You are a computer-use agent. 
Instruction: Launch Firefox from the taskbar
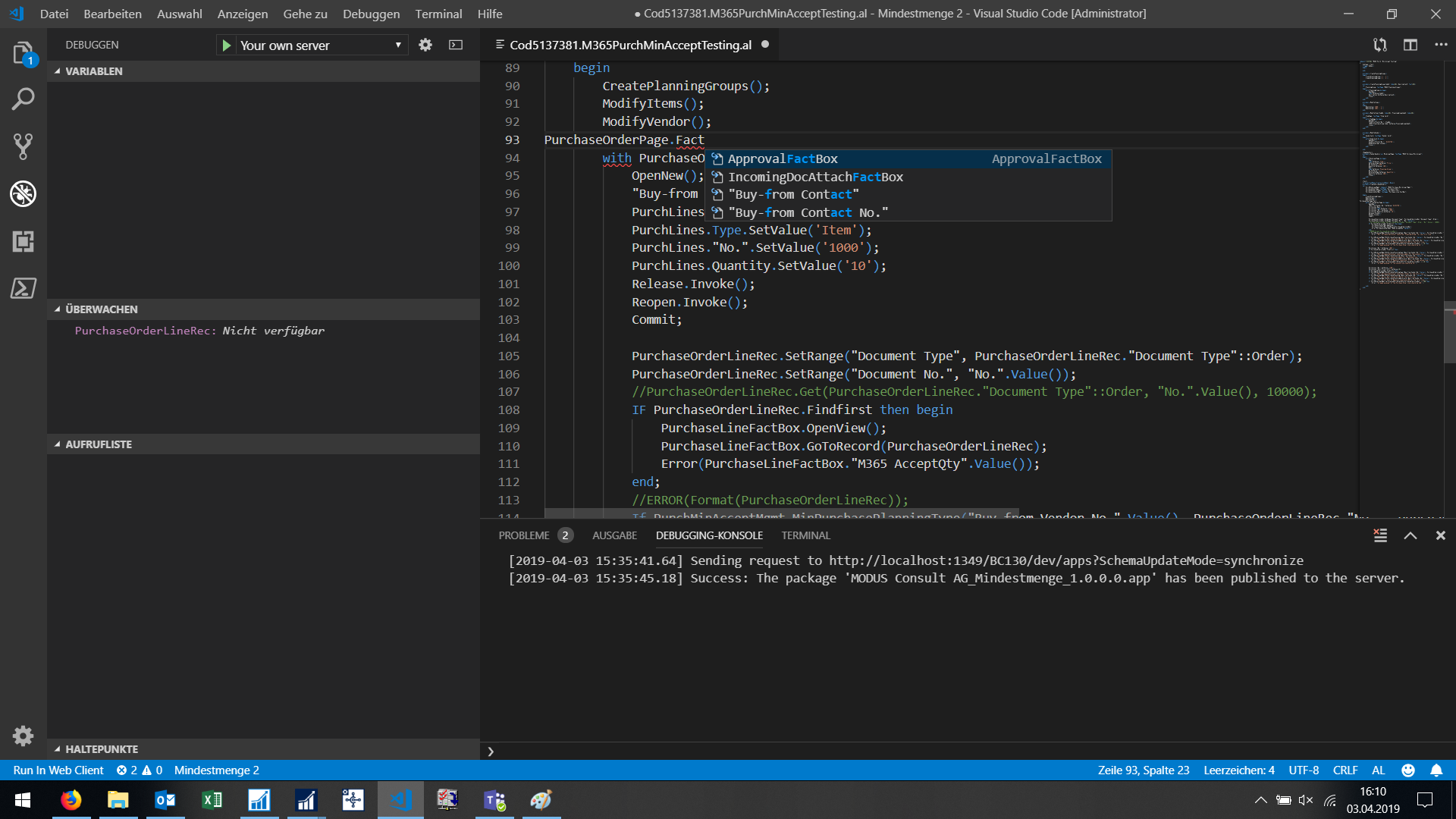click(x=71, y=799)
